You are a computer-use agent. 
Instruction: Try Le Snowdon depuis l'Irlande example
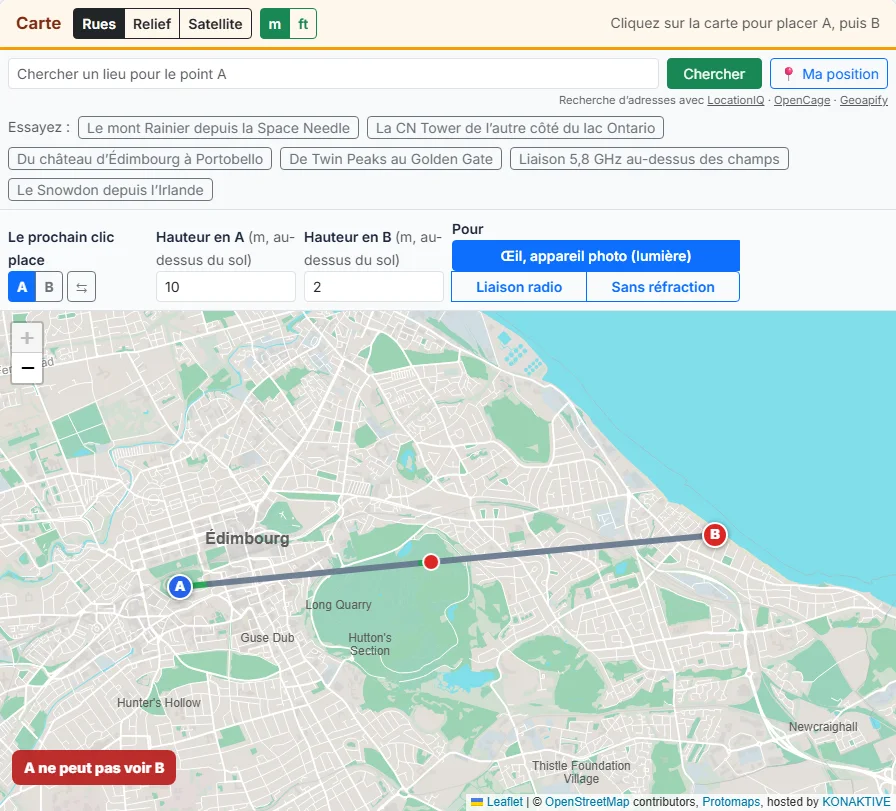tap(110, 190)
